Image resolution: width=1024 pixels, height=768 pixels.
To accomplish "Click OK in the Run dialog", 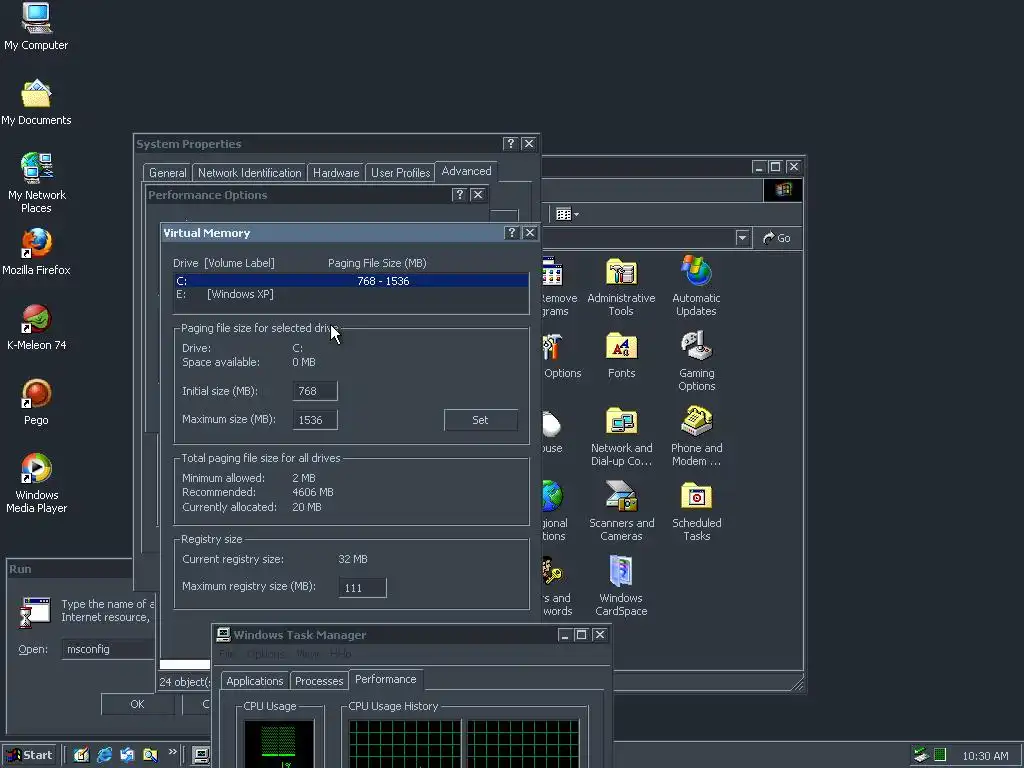I will tap(137, 704).
